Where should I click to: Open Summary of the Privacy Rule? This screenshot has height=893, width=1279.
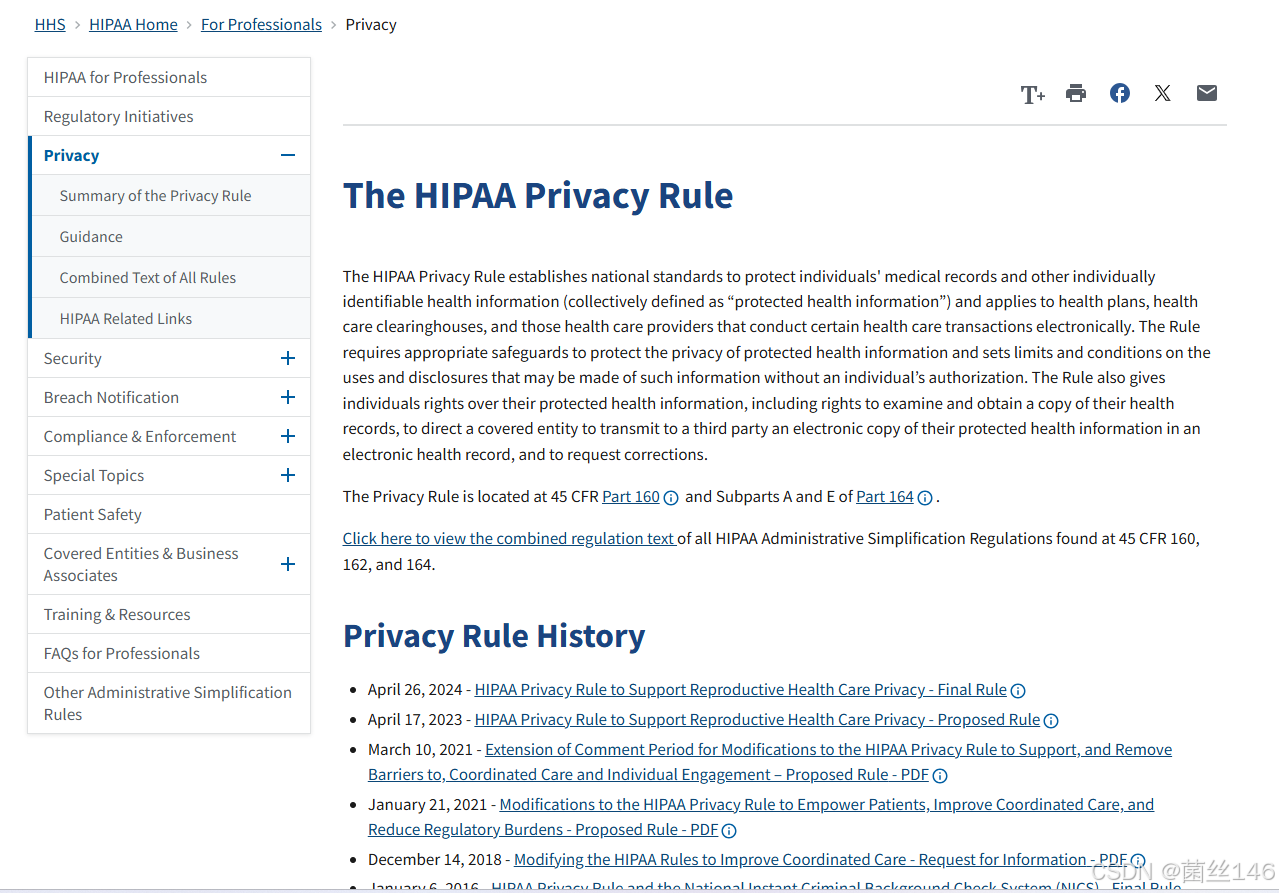171,196
